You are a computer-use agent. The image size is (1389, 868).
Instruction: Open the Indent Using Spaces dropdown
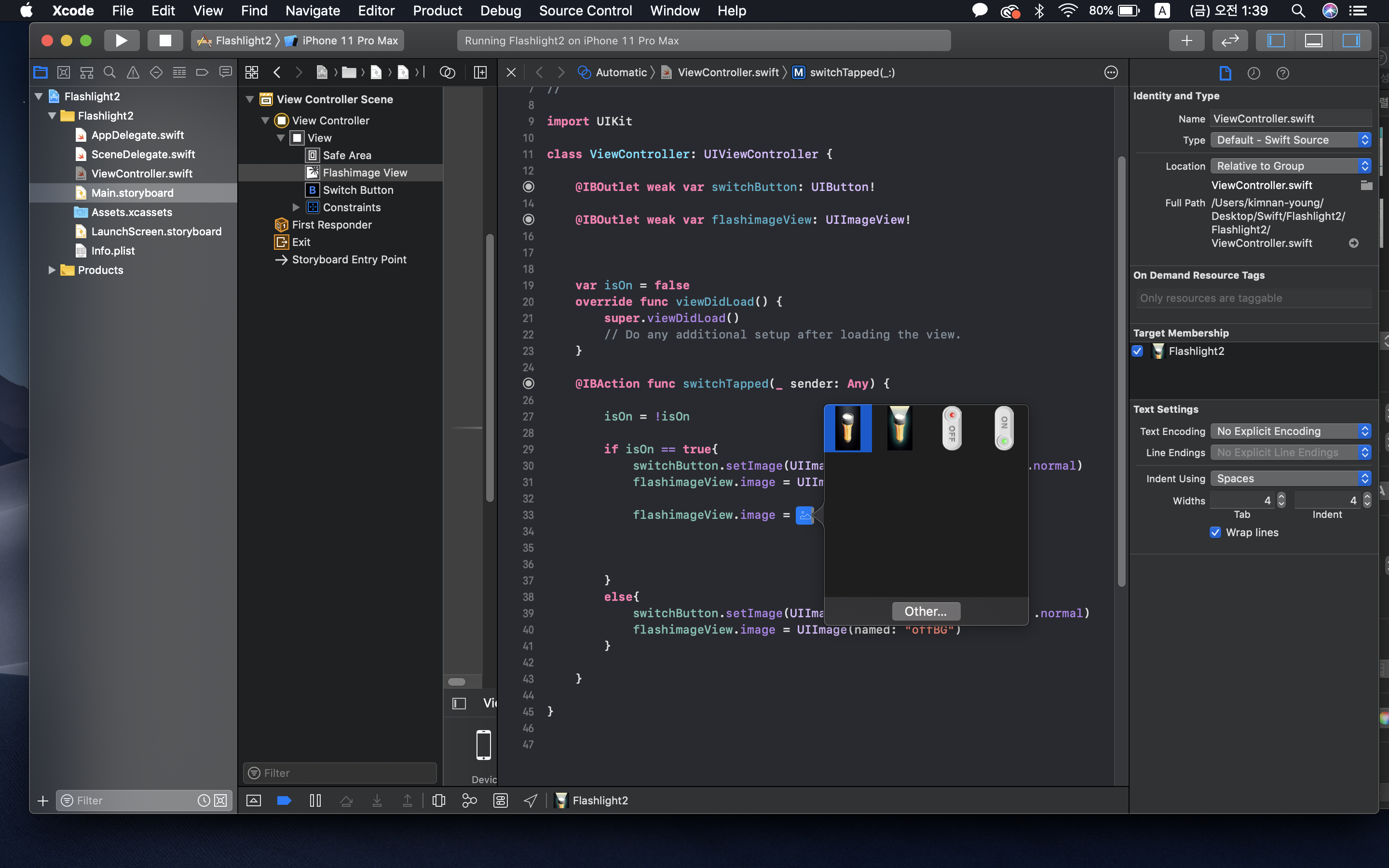click(x=1290, y=478)
